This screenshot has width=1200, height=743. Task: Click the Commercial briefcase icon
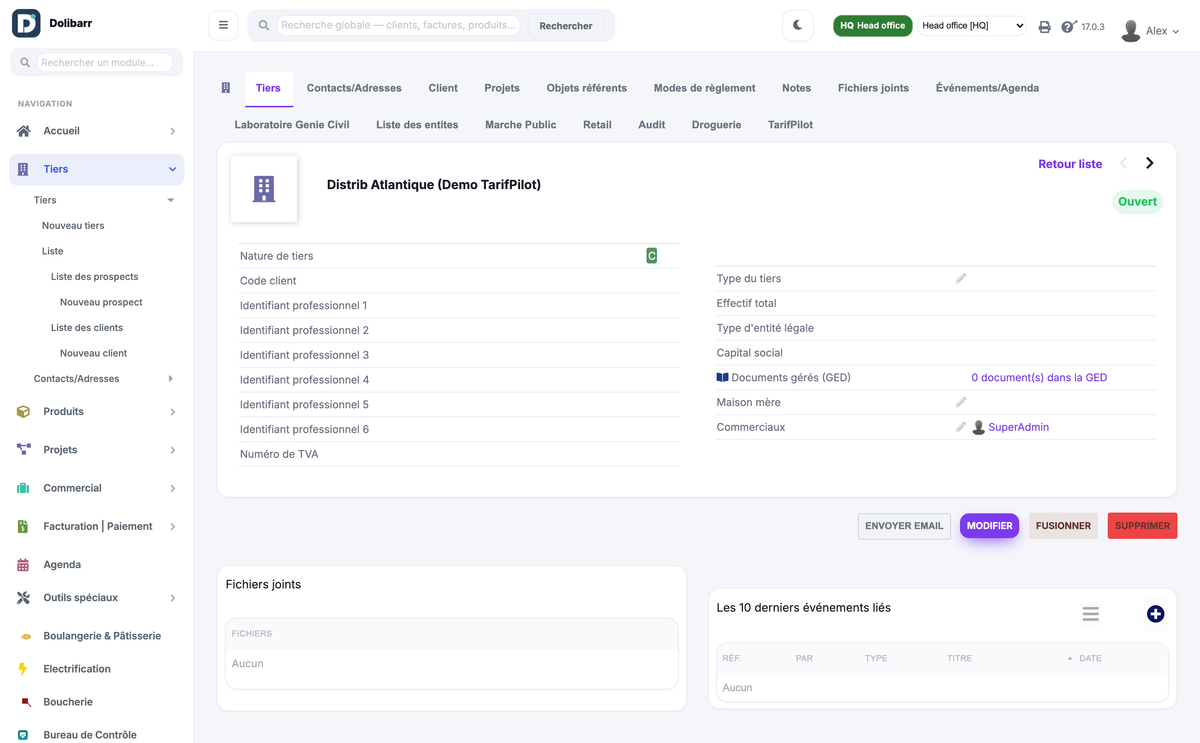click(x=24, y=488)
